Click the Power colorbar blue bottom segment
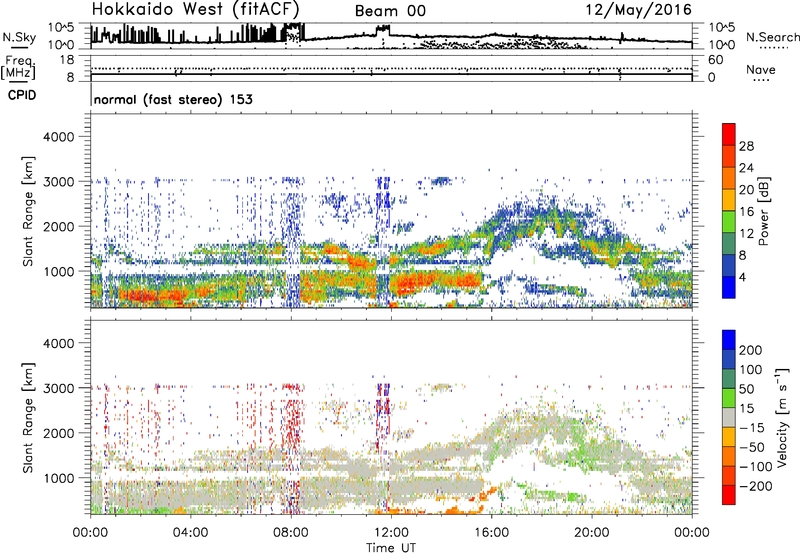This screenshot has height=554, width=800. pyautogui.click(x=729, y=287)
